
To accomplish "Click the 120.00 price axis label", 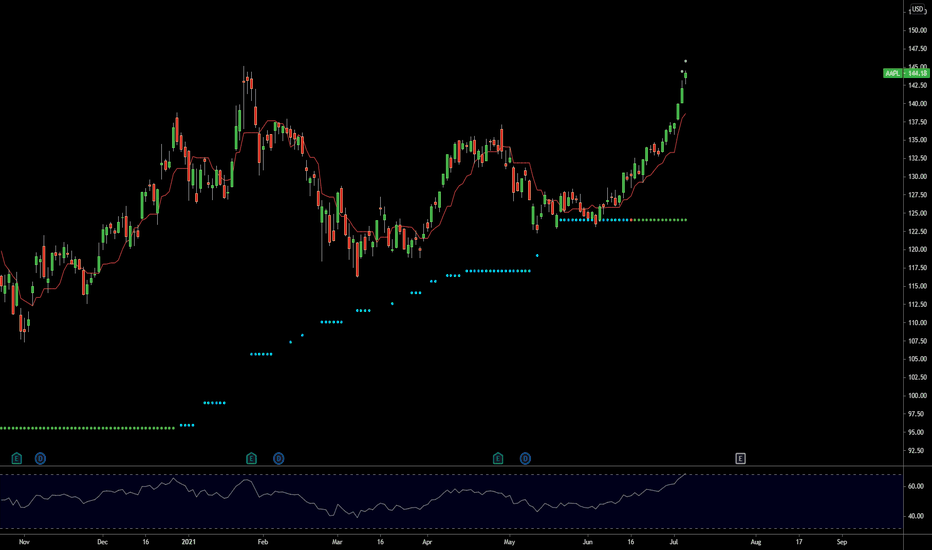I will pos(917,250).
